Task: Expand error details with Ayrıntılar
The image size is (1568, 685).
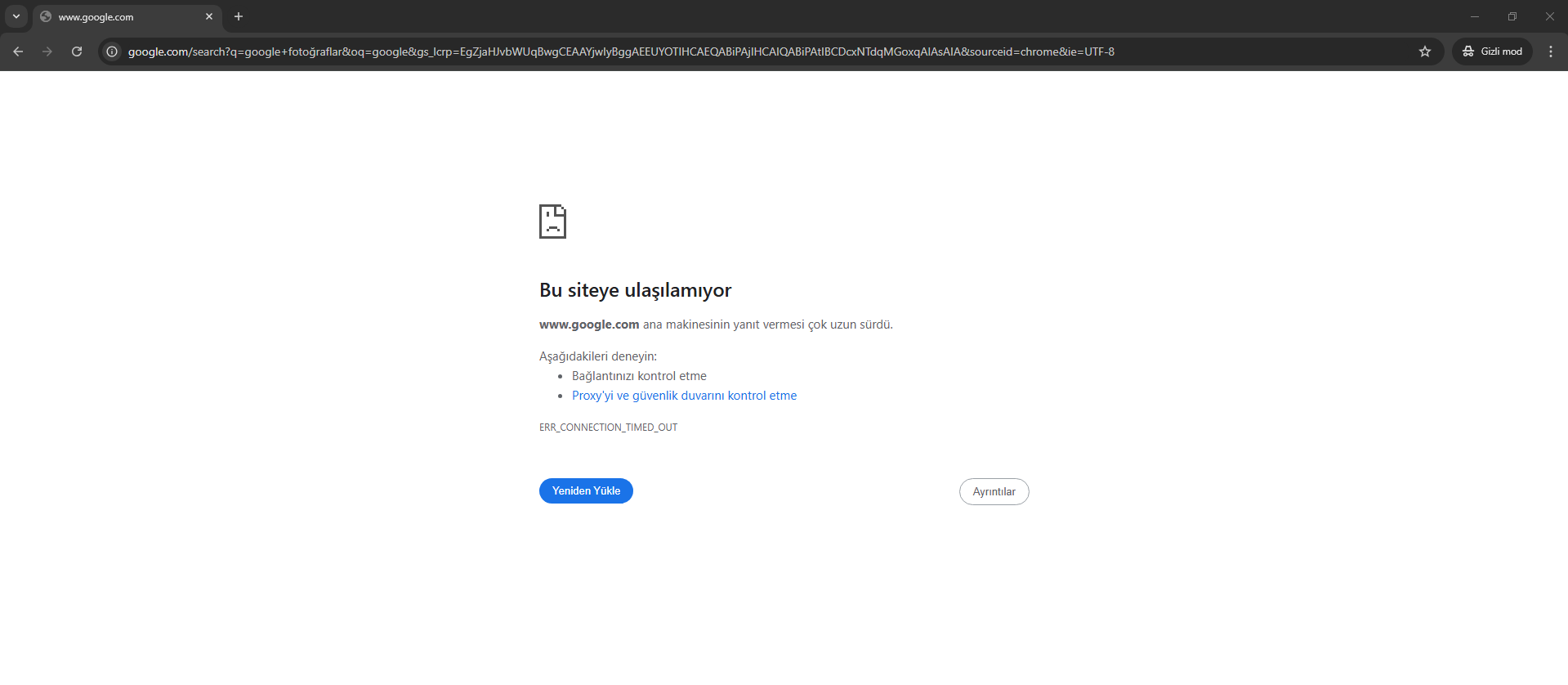Action: [x=994, y=491]
